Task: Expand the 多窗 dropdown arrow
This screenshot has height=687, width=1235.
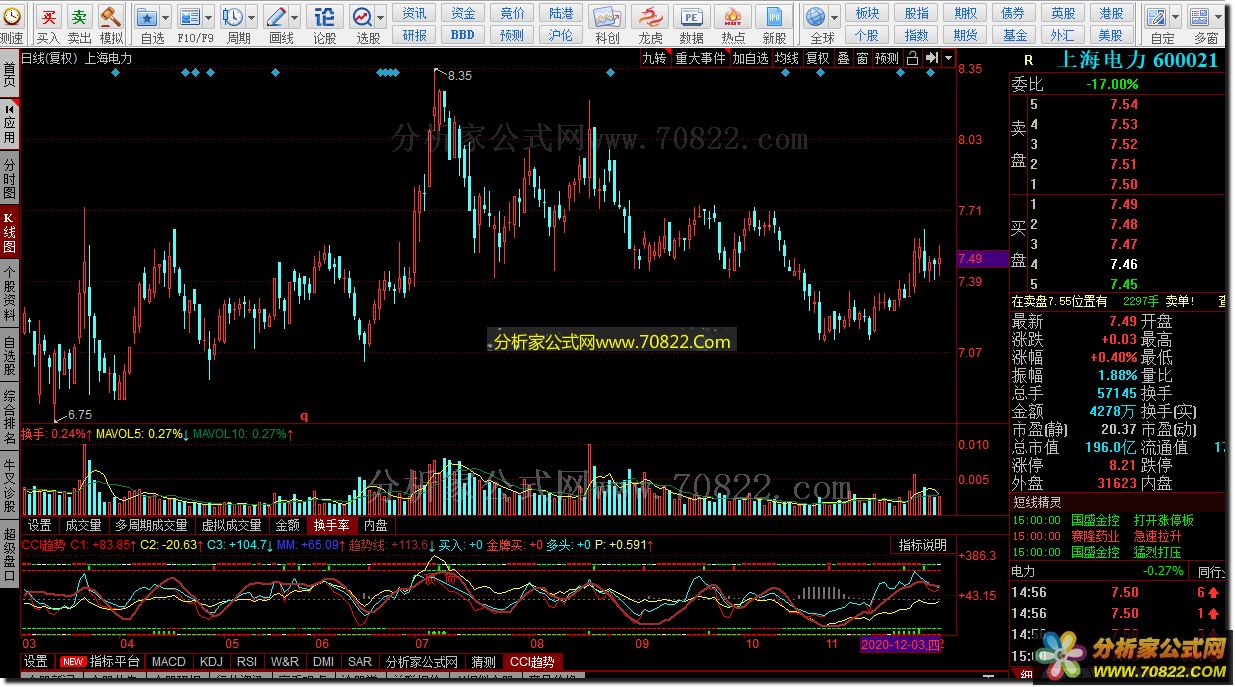Action: [1220, 18]
